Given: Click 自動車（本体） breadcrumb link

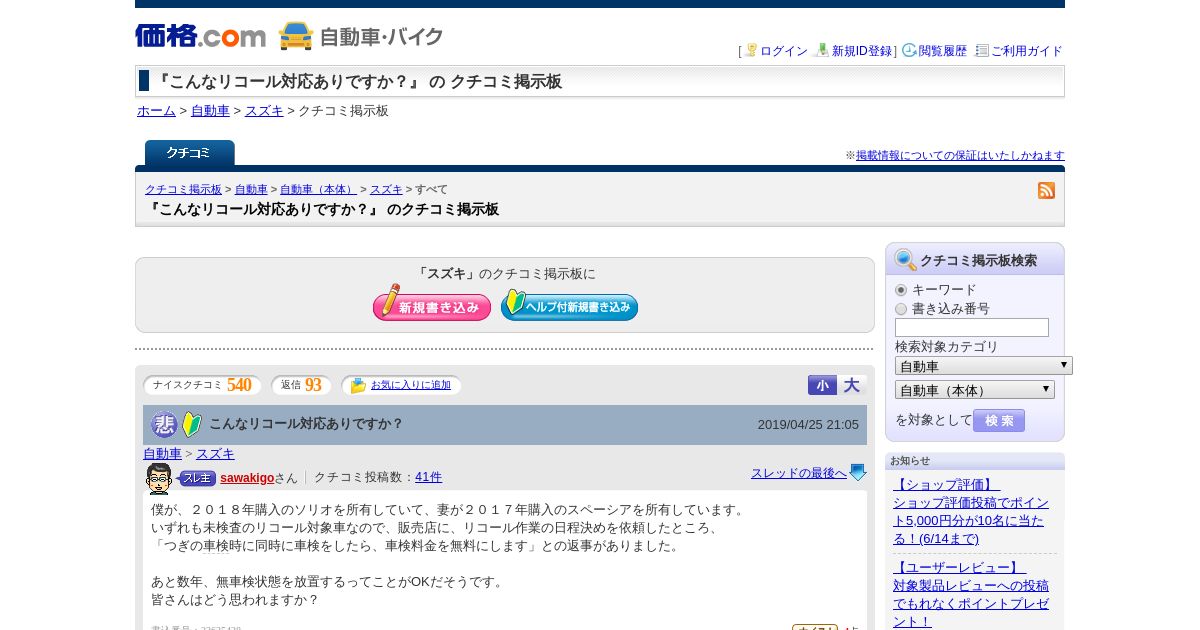Looking at the screenshot, I should [318, 190].
